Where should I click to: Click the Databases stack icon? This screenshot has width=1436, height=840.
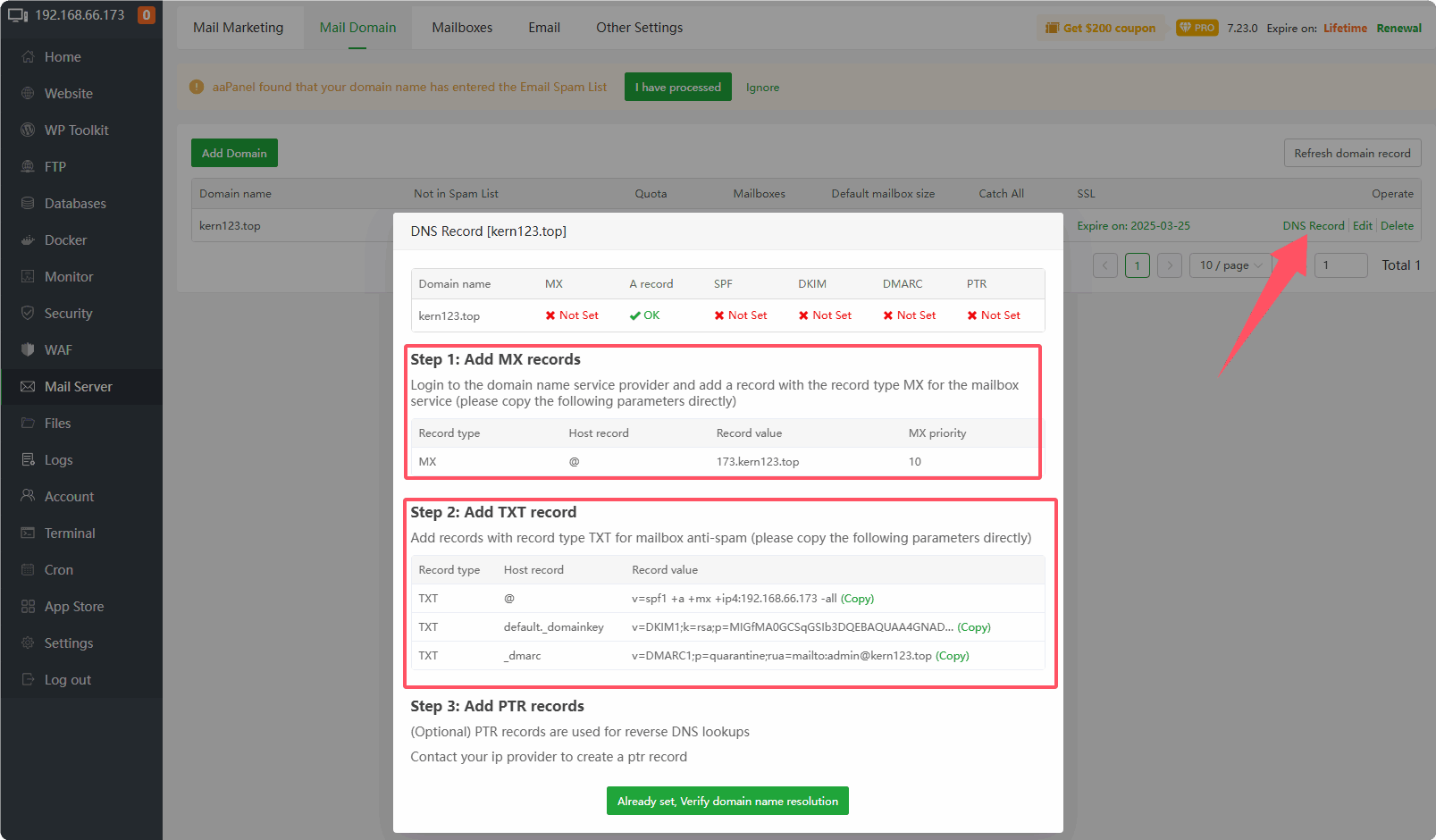pyautogui.click(x=28, y=203)
